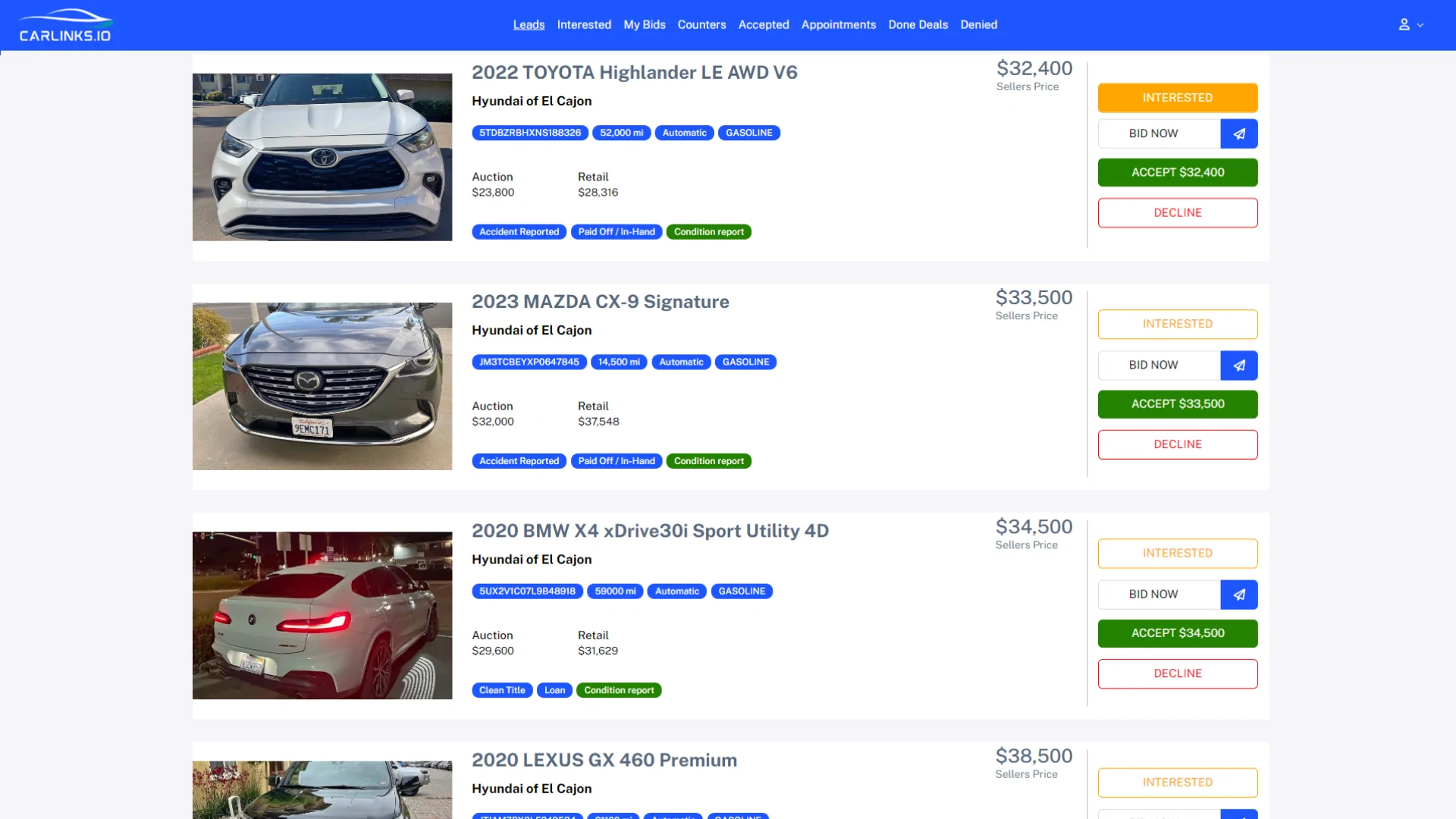Open the Toyota Highlander photo

(322, 157)
